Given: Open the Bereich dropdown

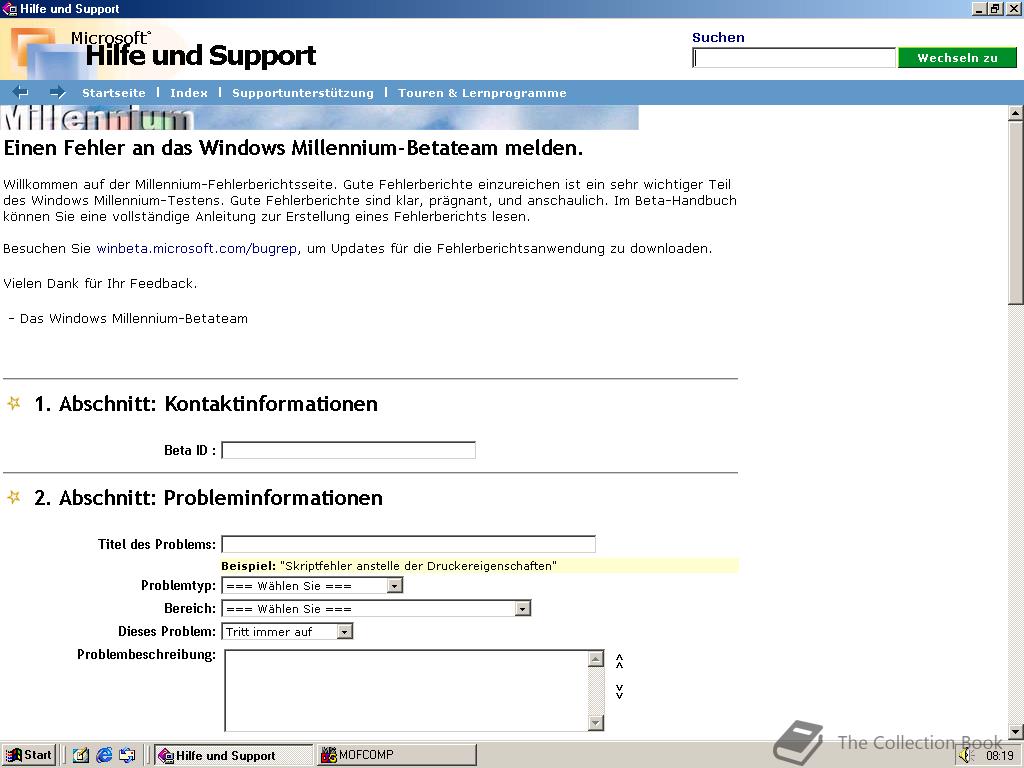Looking at the screenshot, I should coord(376,608).
